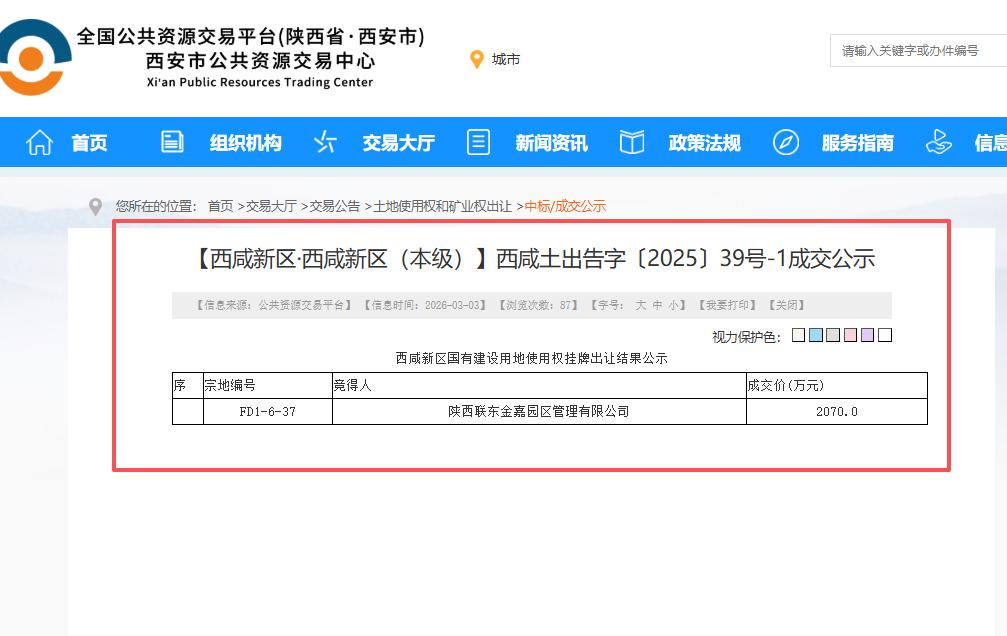Select the blue vision protection color swatch
Image resolution: width=1007 pixels, height=636 pixels.
pyautogui.click(x=816, y=335)
